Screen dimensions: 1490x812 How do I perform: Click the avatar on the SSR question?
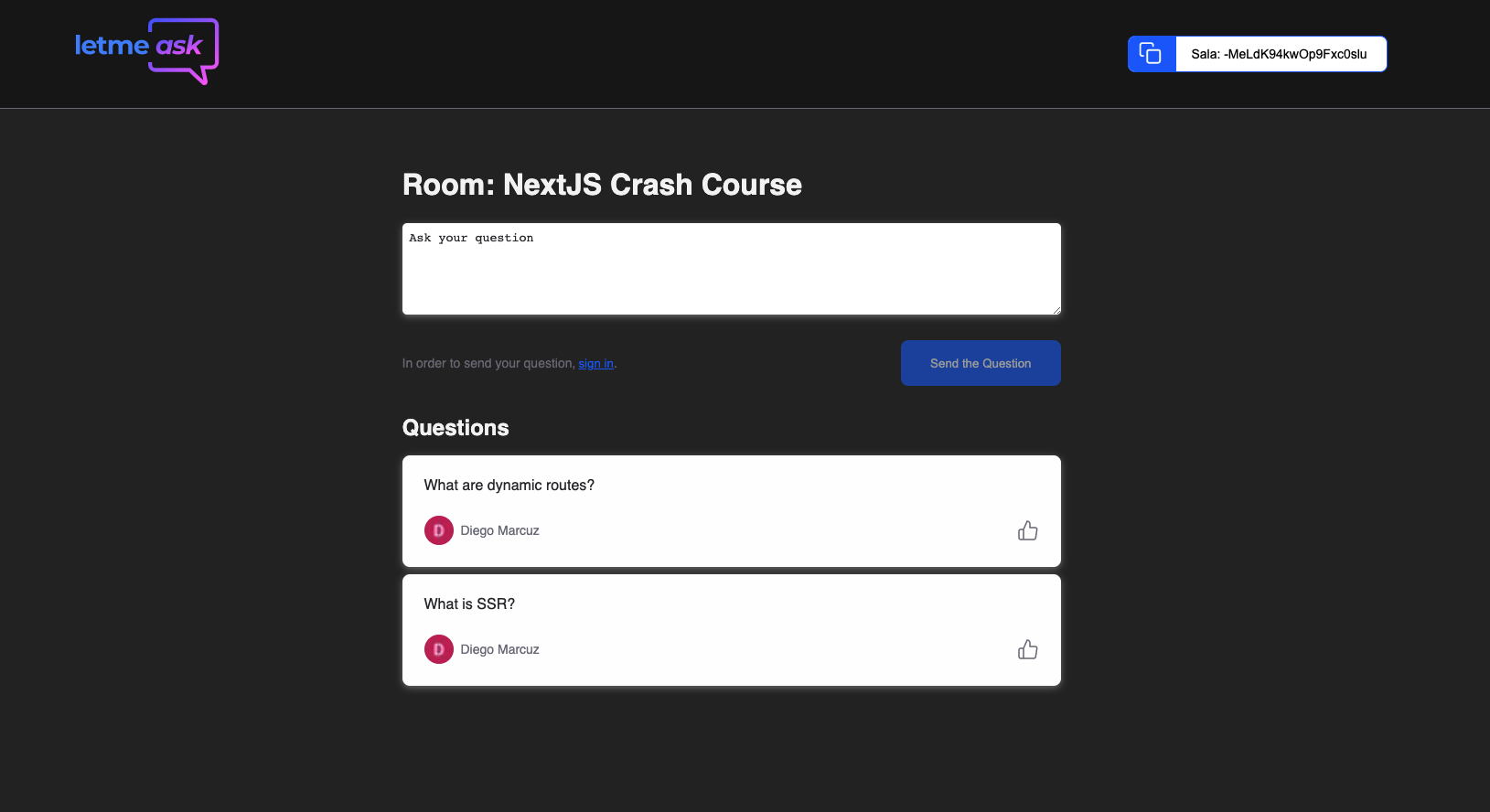439,649
